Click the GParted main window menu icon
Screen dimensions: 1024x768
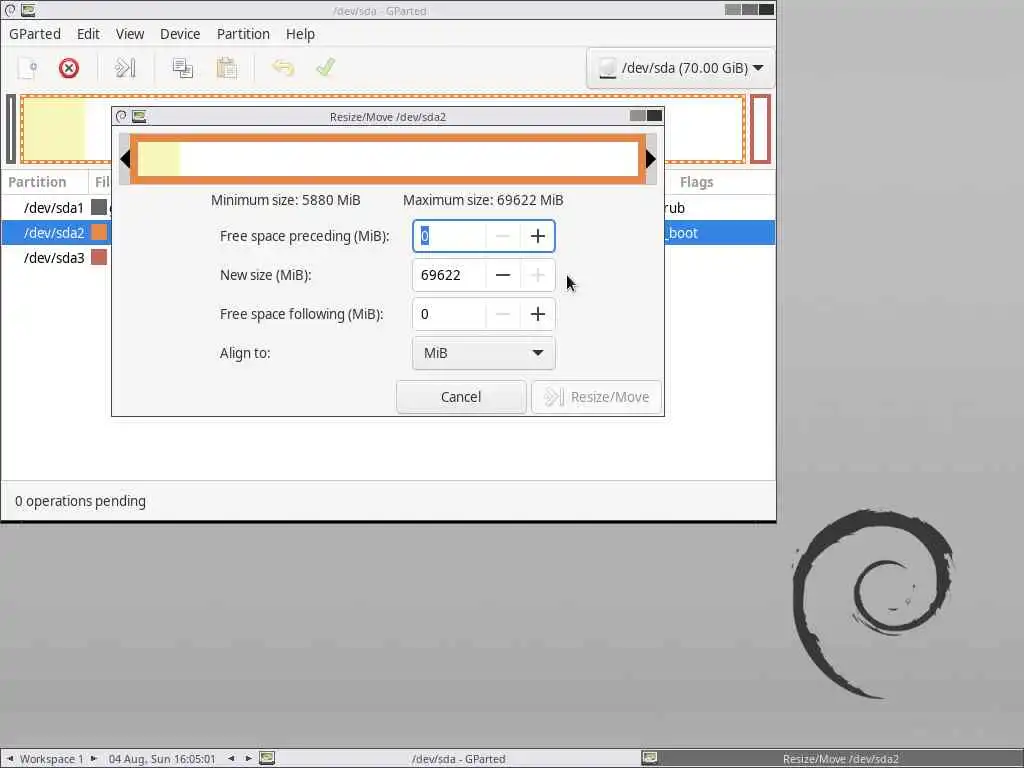10,10
